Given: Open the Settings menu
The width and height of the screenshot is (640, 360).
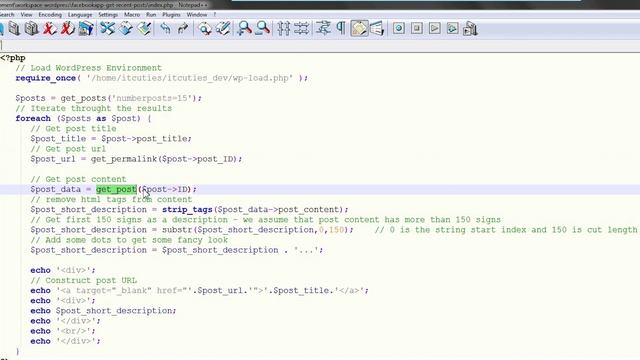Looking at the screenshot, I should tap(108, 15).
